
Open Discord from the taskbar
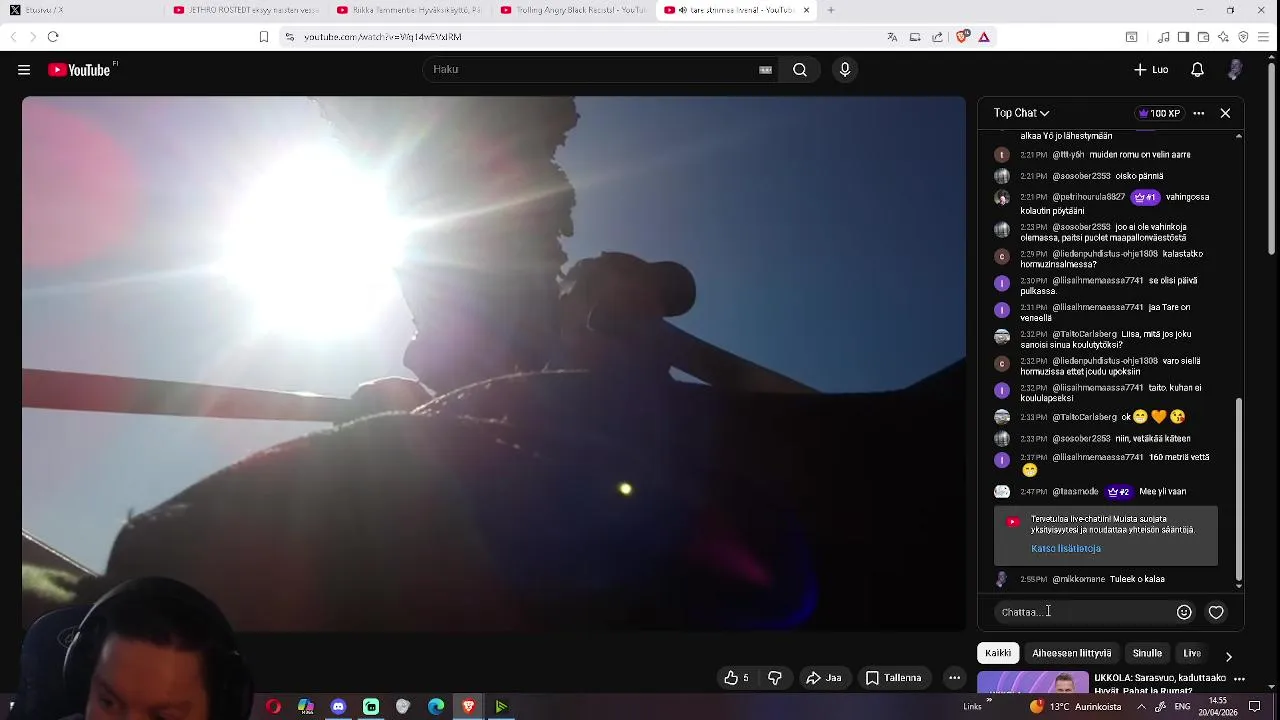tap(338, 707)
